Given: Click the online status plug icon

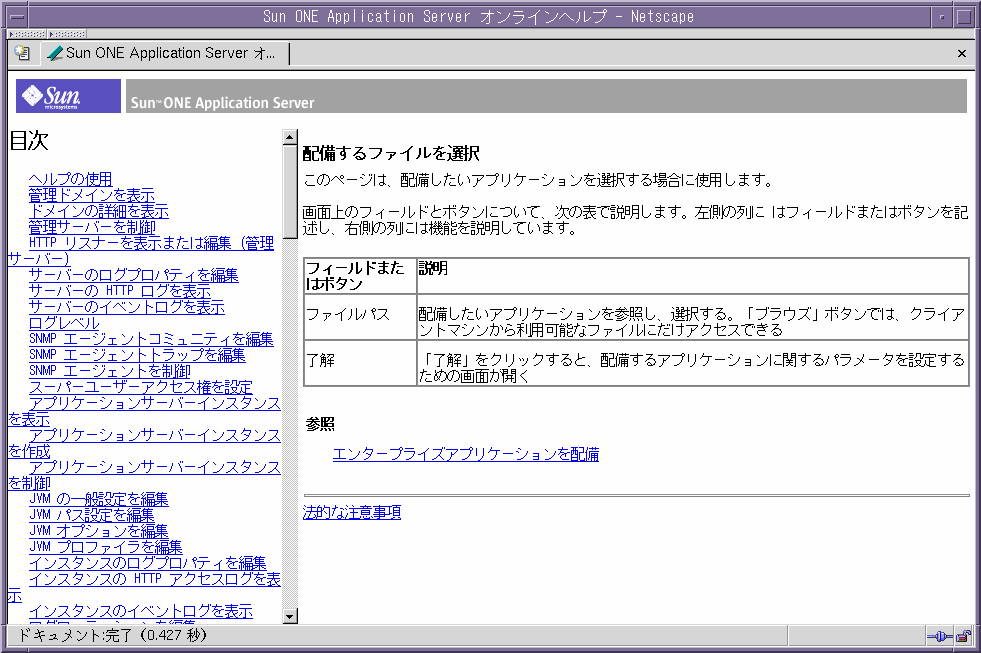Looking at the screenshot, I should point(939,637).
